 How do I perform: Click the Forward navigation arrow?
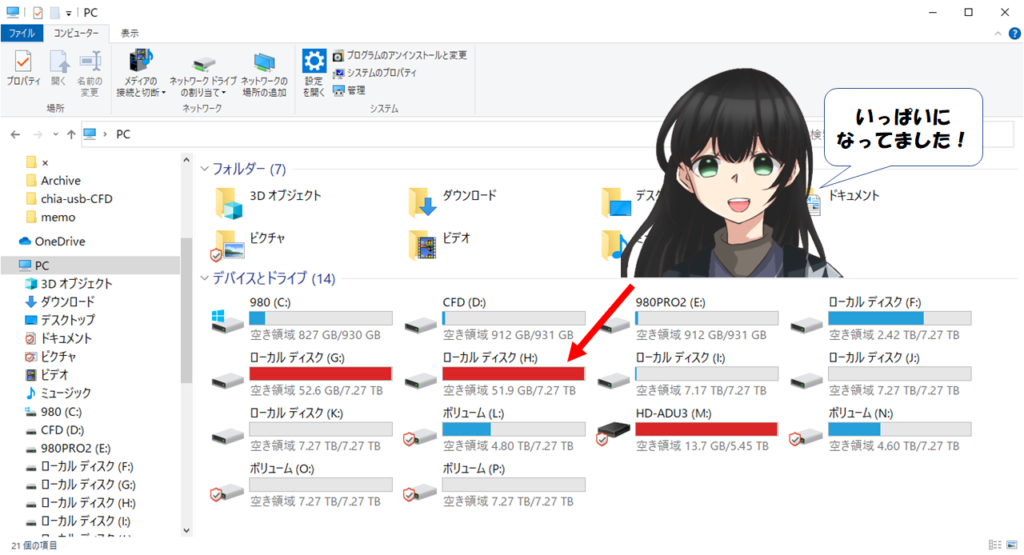point(37,135)
